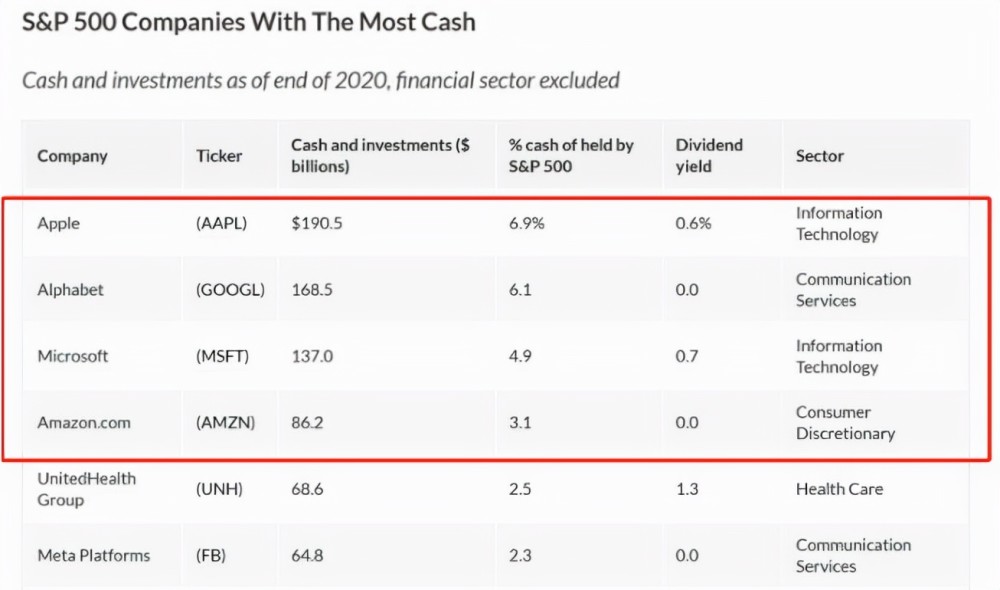Screen dimensions: 1000x590
Task: Select the Alphabet company cell
Action: tap(70, 290)
